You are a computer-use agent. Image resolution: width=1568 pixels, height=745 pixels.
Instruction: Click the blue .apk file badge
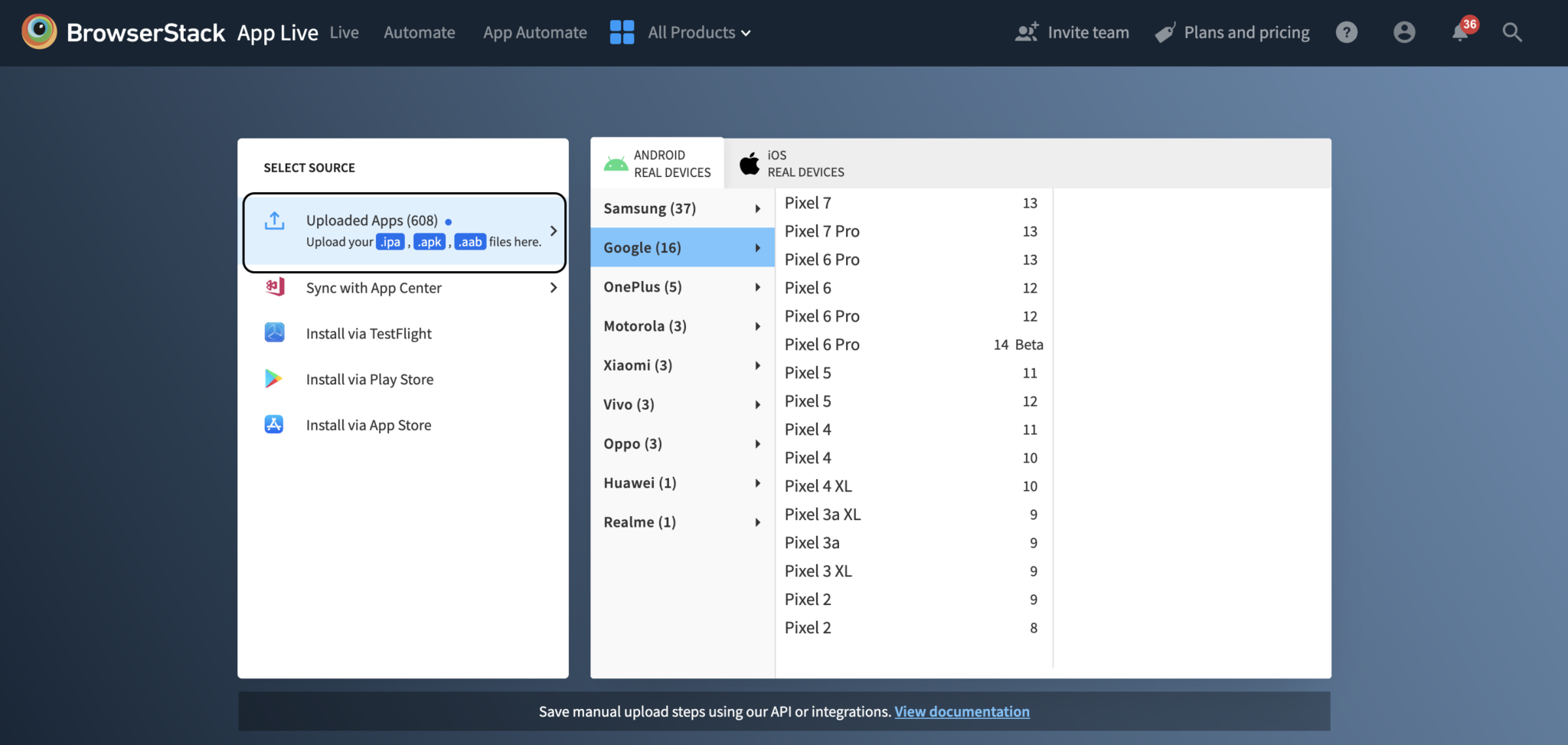tap(430, 241)
